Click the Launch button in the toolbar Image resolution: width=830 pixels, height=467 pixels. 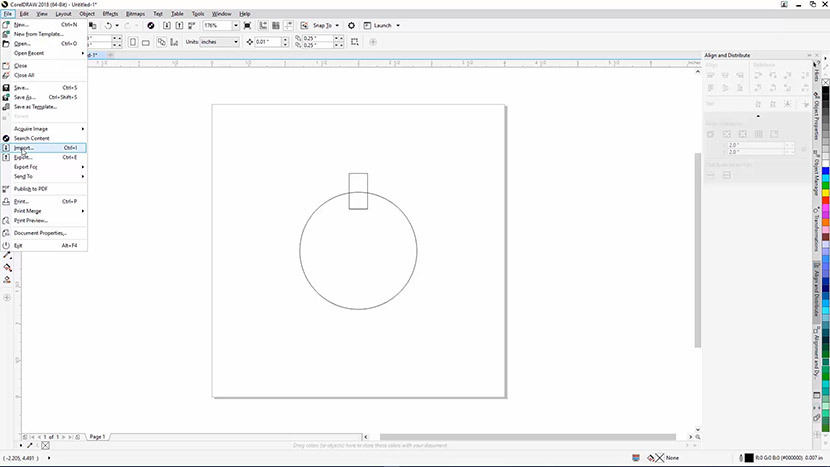(383, 25)
